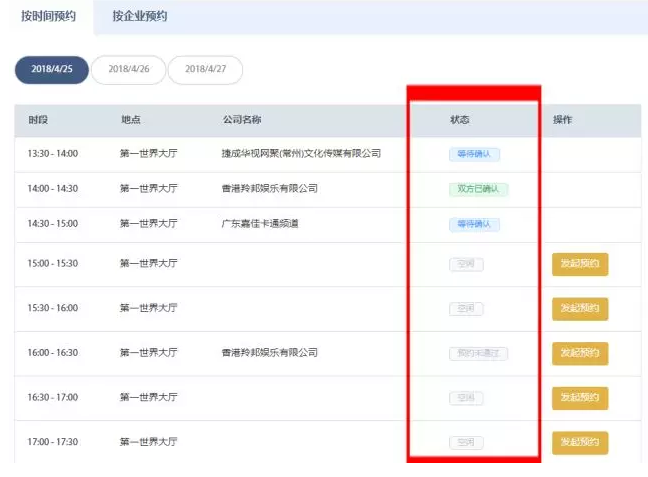Screen dimensions: 648x477
Task: Start booking for the 16:00 - 16:30 slot
Action: [580, 353]
